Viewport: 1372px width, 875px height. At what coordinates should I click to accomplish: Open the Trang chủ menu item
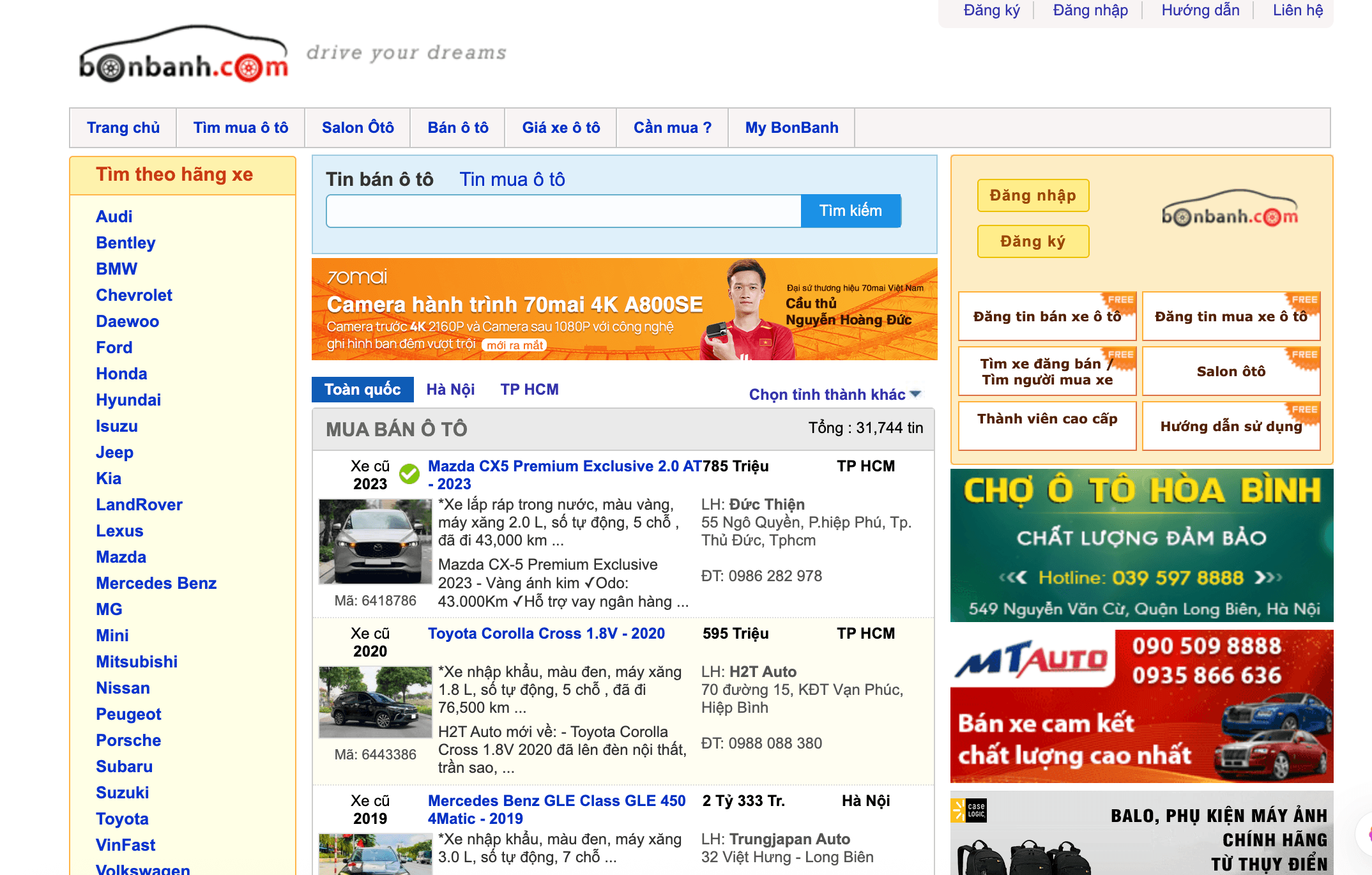123,128
